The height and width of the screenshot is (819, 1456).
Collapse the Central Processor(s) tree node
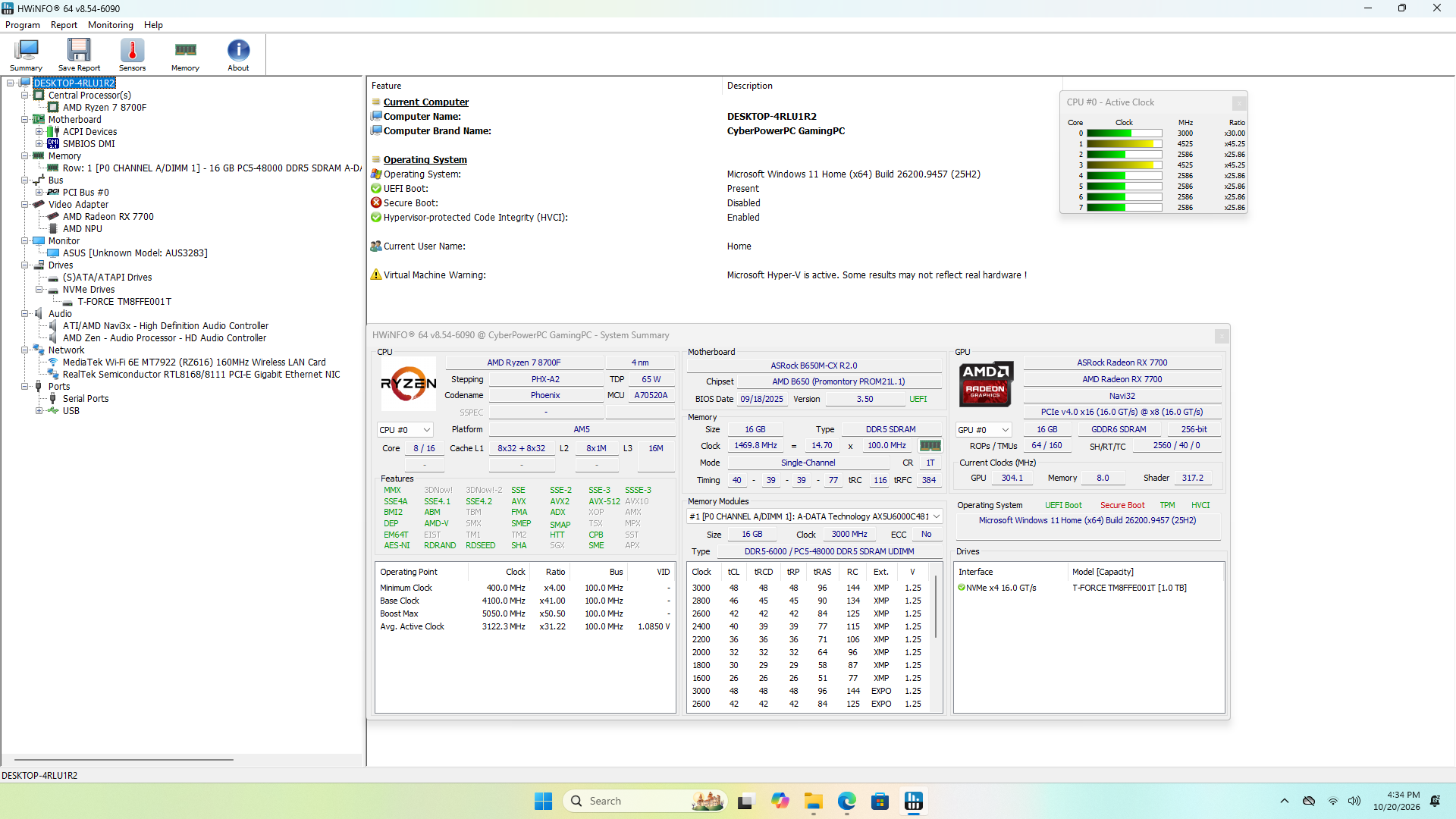(25, 96)
